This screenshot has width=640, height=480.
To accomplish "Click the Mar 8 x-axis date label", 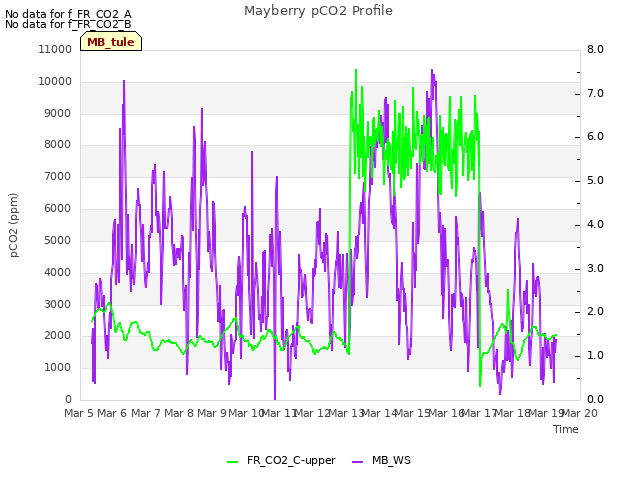I will 179,413.
